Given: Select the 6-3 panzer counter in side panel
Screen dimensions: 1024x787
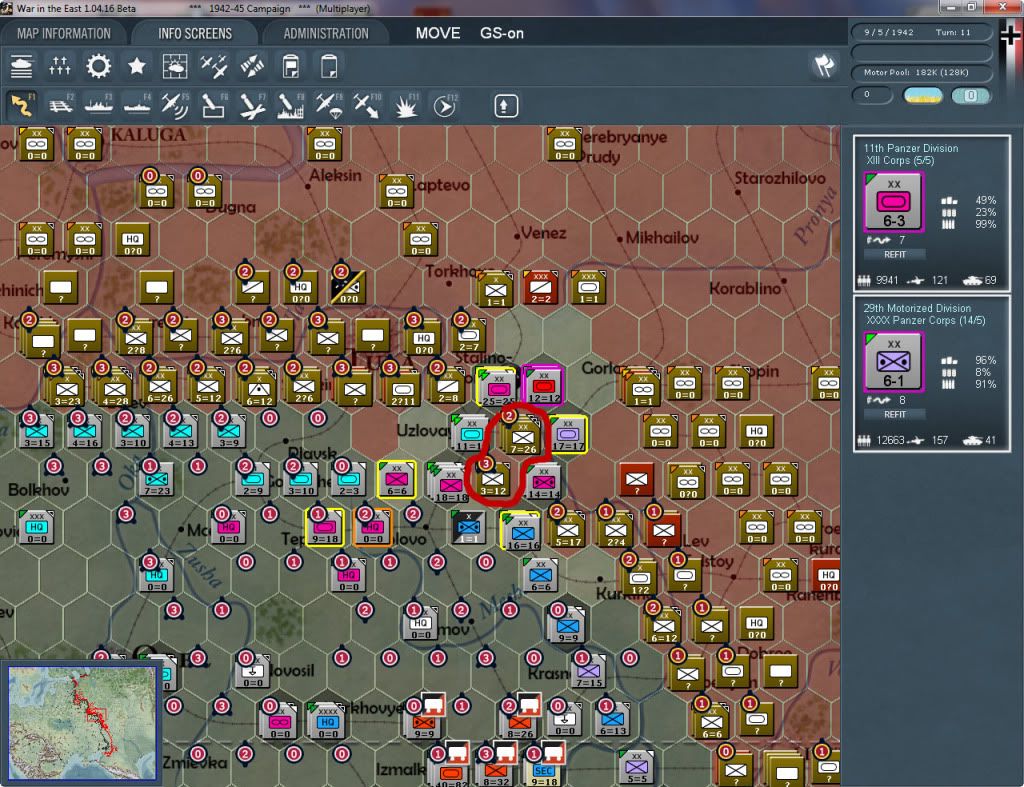Looking at the screenshot, I should click(893, 202).
